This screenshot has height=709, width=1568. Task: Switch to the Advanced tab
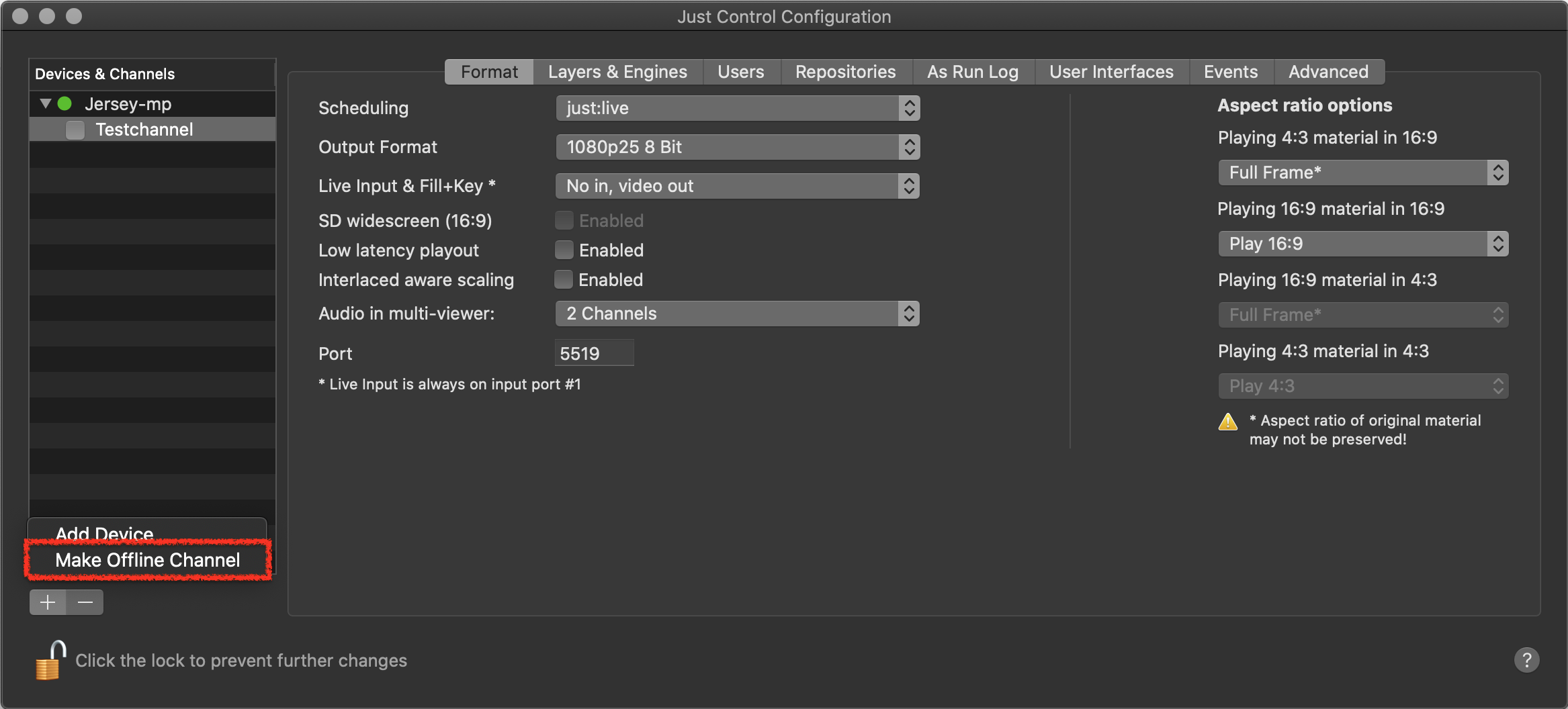coord(1328,72)
